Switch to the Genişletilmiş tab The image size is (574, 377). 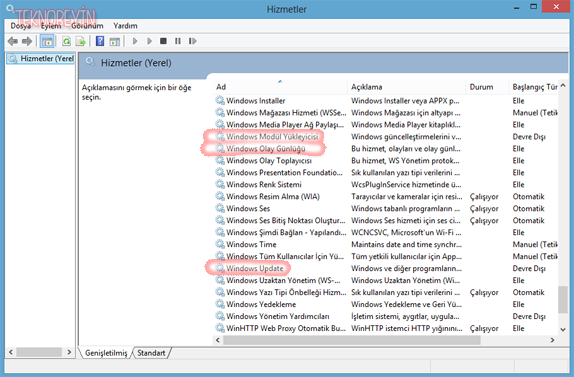coord(106,353)
